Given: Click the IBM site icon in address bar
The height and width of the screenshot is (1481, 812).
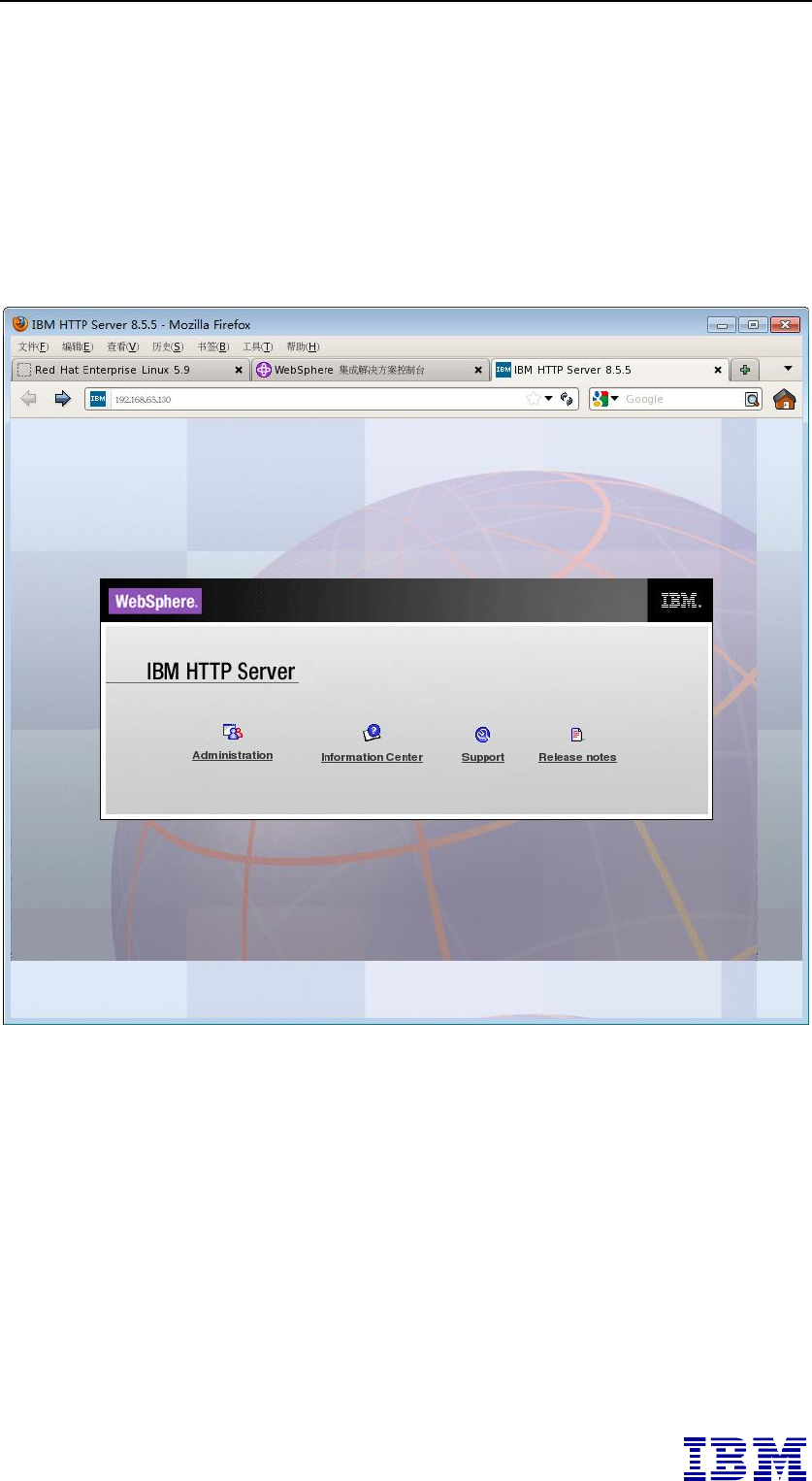Looking at the screenshot, I should [98, 399].
